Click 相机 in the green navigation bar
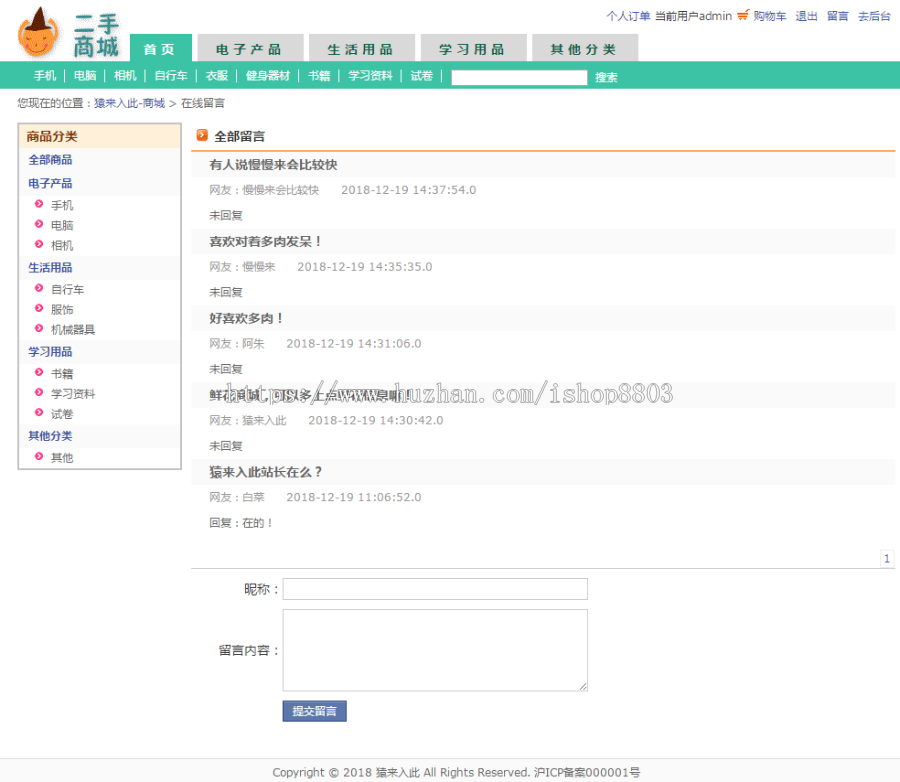 coord(125,76)
